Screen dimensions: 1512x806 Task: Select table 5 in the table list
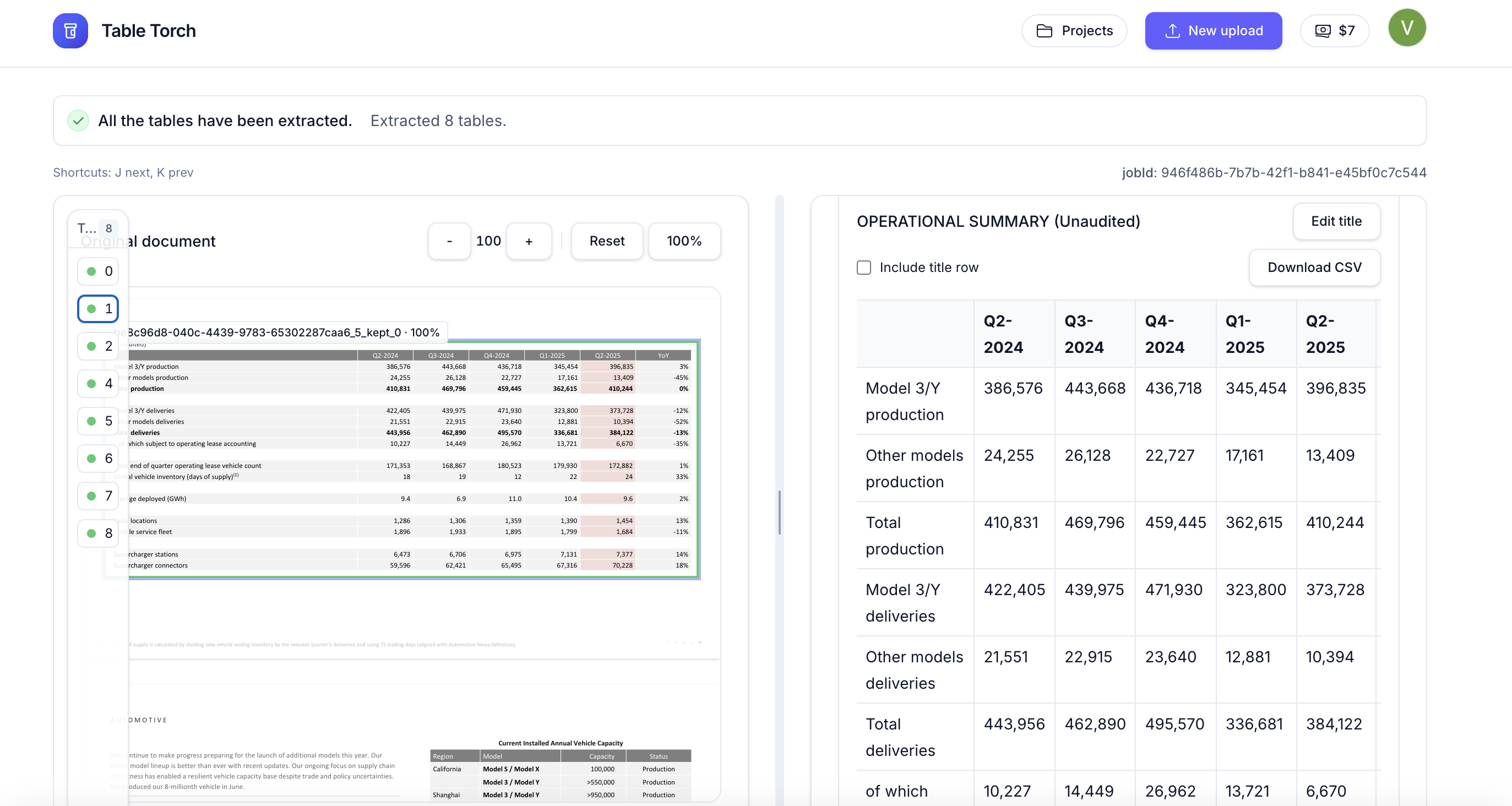pos(99,421)
